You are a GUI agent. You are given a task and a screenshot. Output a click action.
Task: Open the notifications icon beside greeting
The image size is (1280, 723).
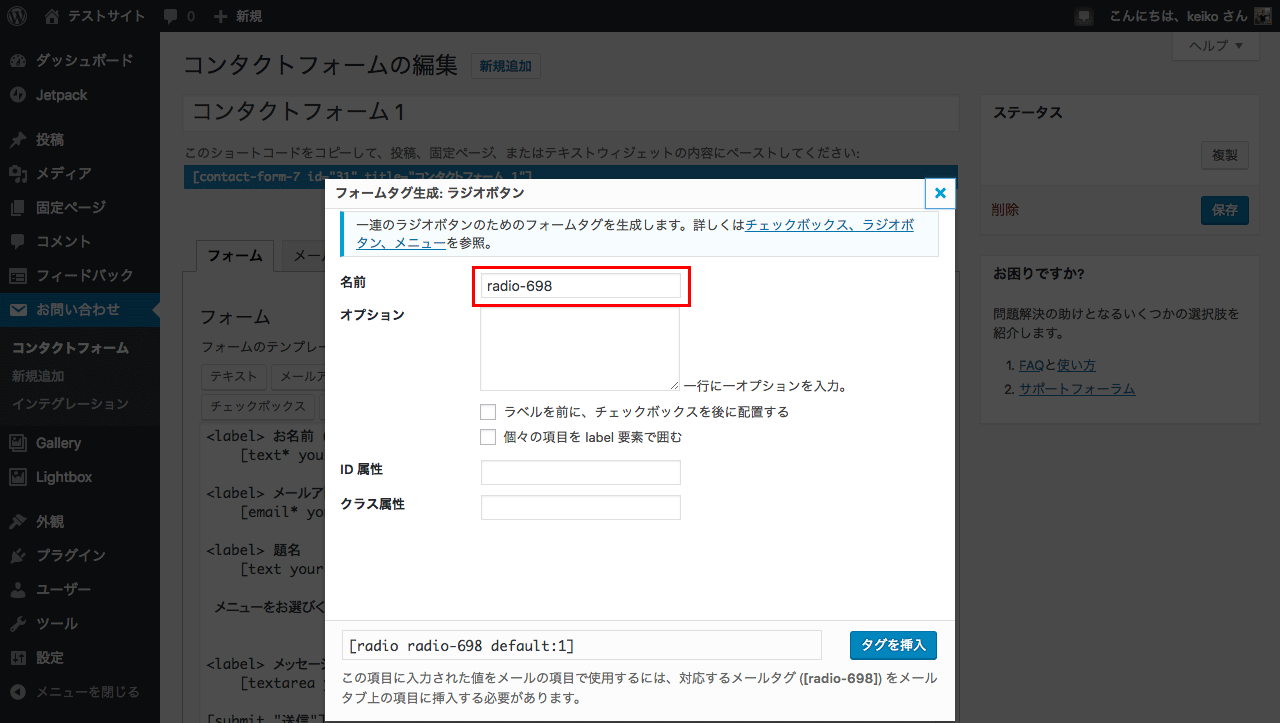coord(1083,16)
